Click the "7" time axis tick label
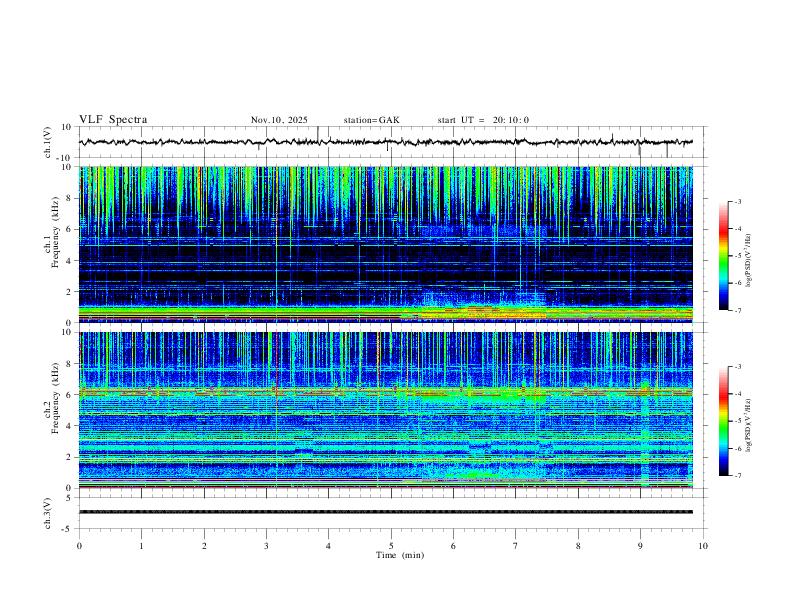 [516, 546]
